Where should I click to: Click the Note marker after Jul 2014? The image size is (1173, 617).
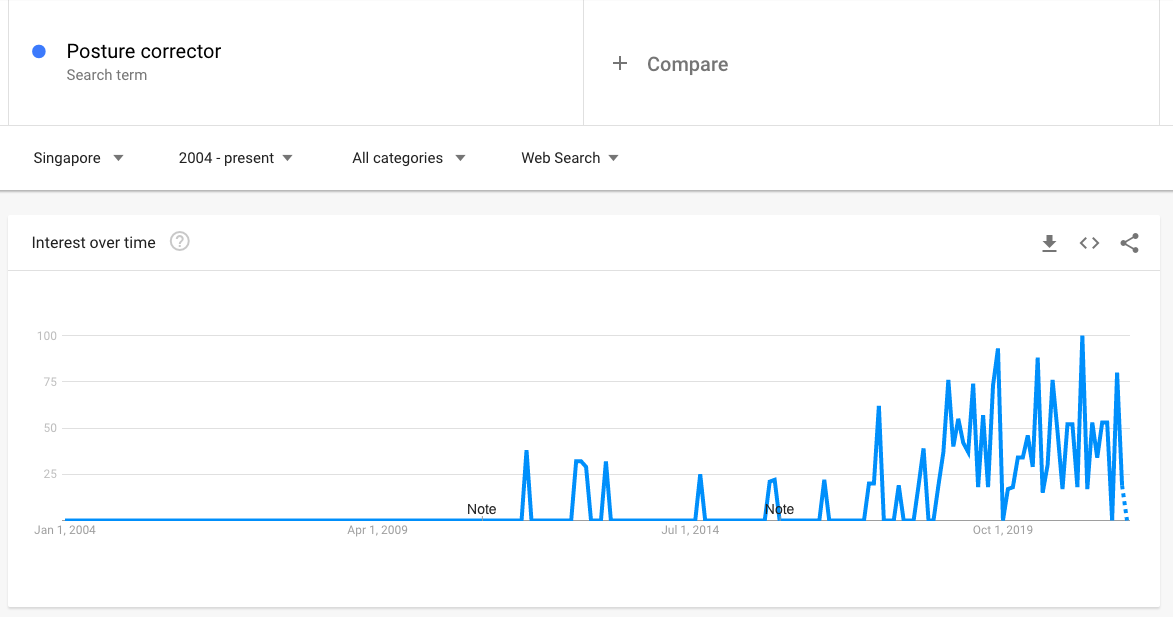[x=779, y=509]
